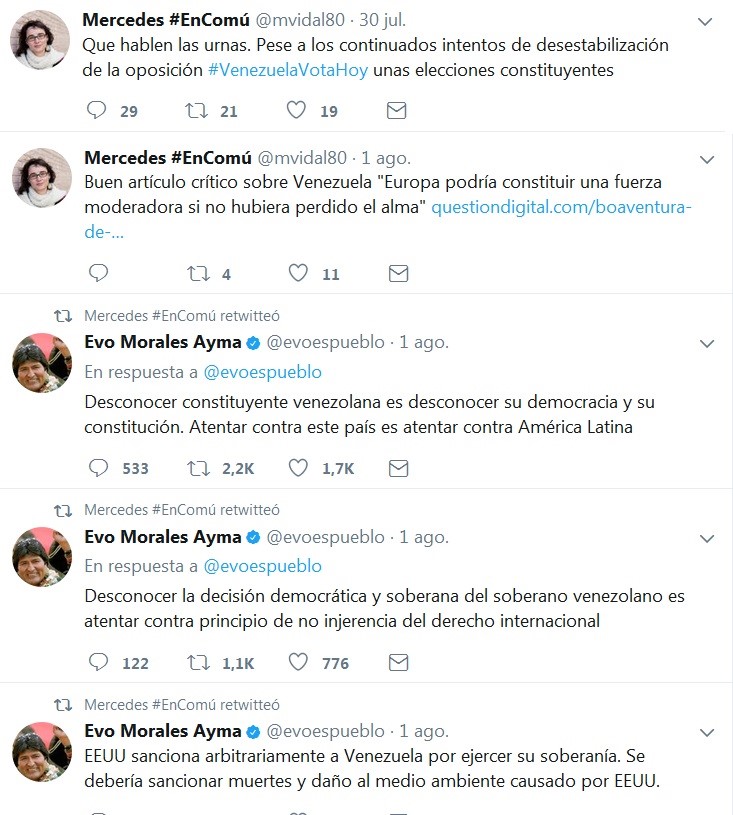Reply to the 'Que hablen las urnas' tweet

(x=98, y=110)
